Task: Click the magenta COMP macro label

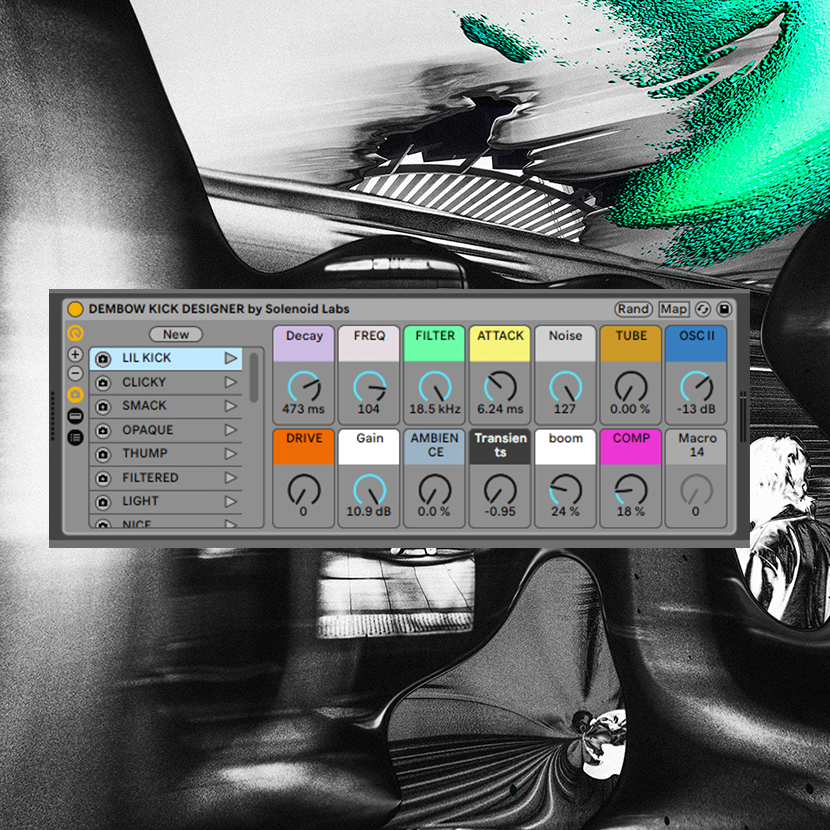Action: (631, 447)
